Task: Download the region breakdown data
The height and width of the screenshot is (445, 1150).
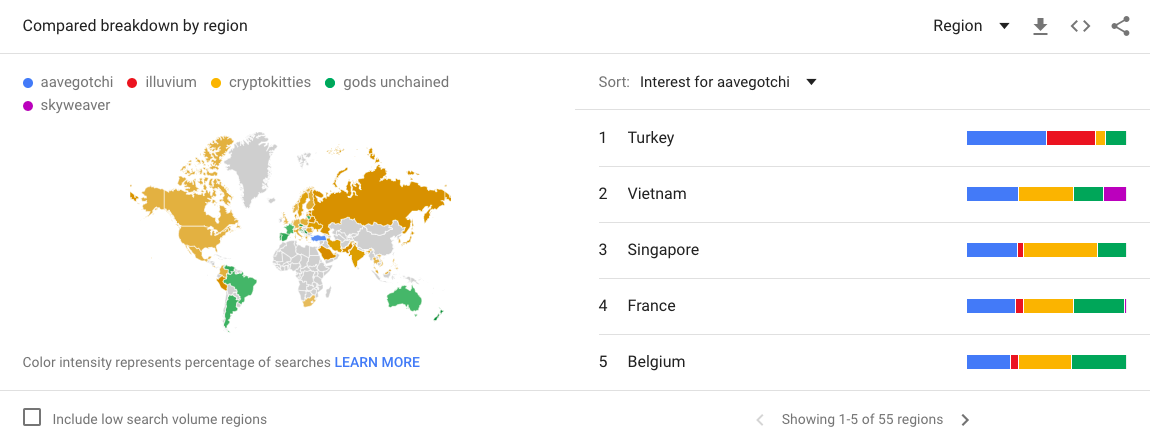Action: tap(1040, 27)
